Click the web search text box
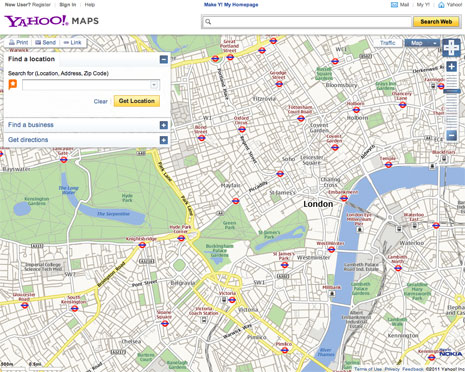Screen dimensions: 465x372 pos(307,22)
